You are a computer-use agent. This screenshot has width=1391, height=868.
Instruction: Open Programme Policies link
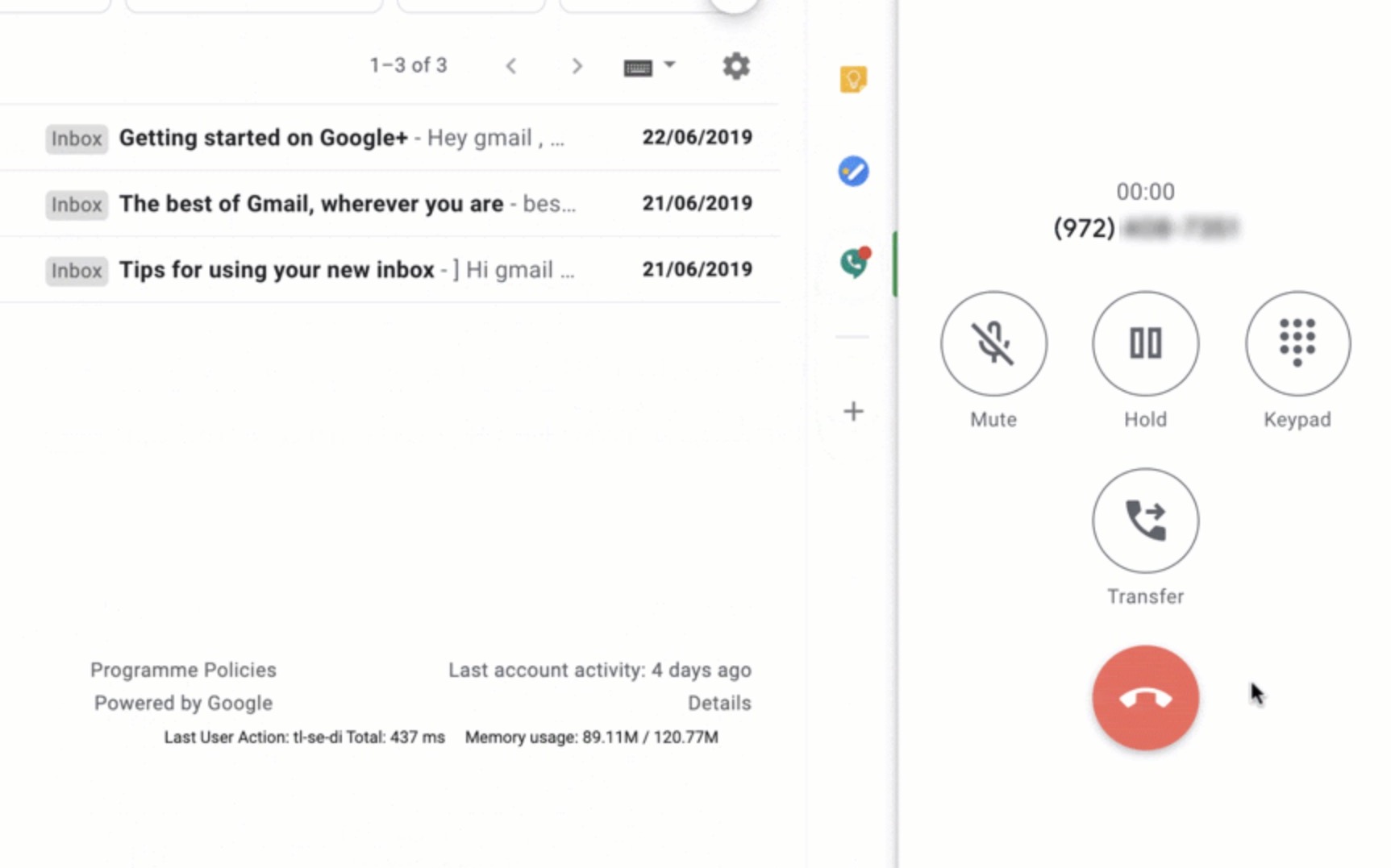tap(183, 670)
